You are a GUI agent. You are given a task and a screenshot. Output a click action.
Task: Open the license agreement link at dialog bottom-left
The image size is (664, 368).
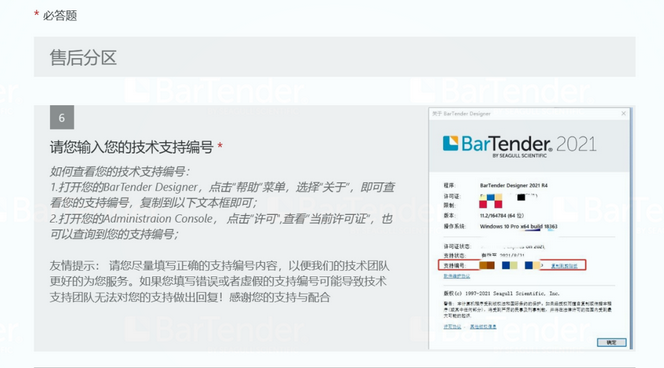click(452, 326)
